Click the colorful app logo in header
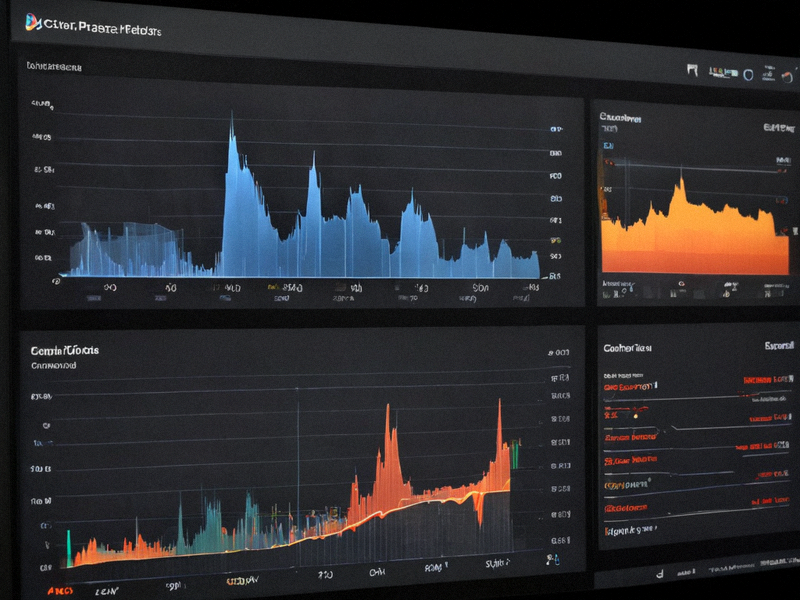 pyautogui.click(x=33, y=22)
